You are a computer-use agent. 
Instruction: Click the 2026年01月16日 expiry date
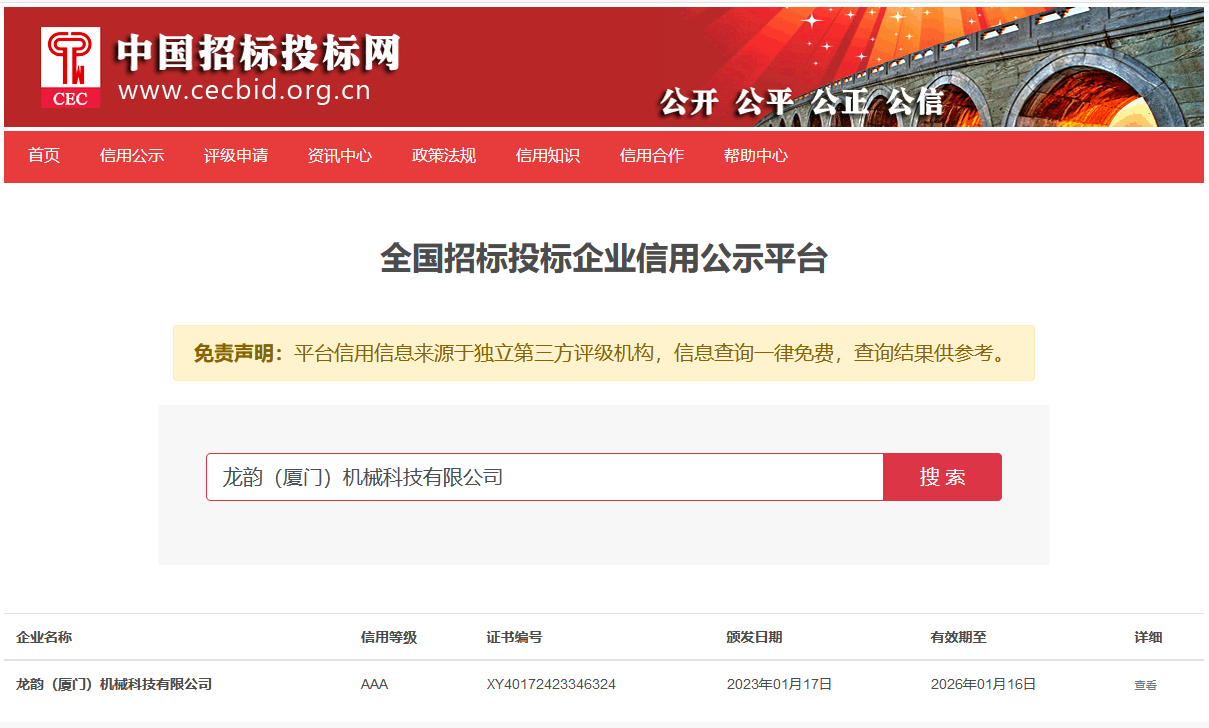coord(983,685)
